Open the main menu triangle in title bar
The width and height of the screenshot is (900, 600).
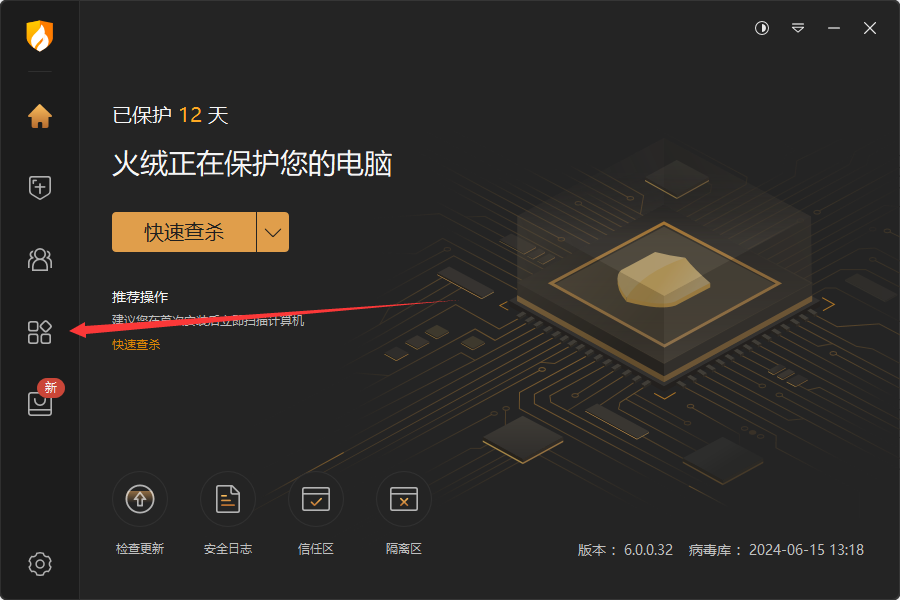point(798,28)
